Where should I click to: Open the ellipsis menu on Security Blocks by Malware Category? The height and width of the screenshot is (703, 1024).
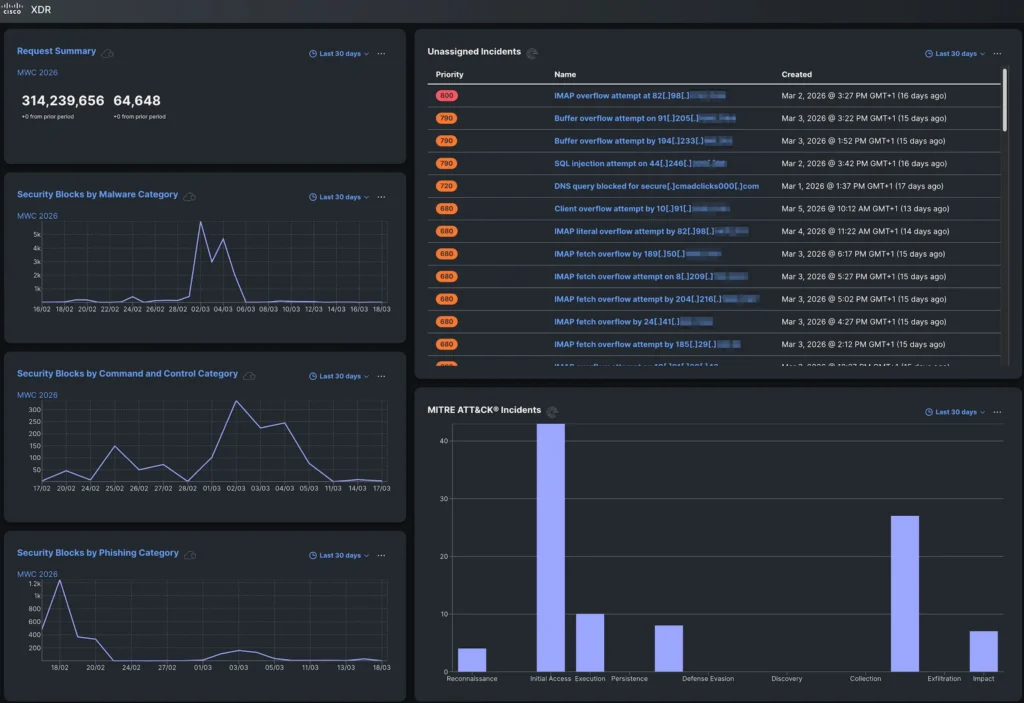[380, 196]
